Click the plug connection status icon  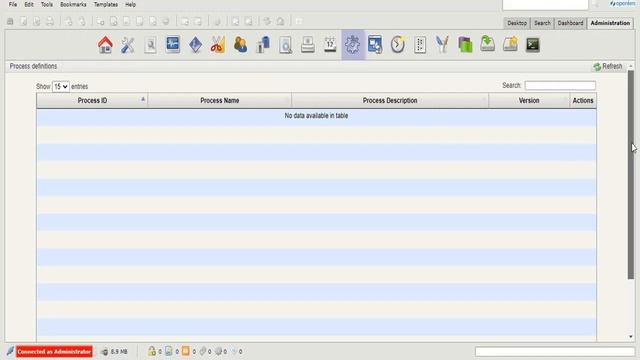(x=10, y=351)
